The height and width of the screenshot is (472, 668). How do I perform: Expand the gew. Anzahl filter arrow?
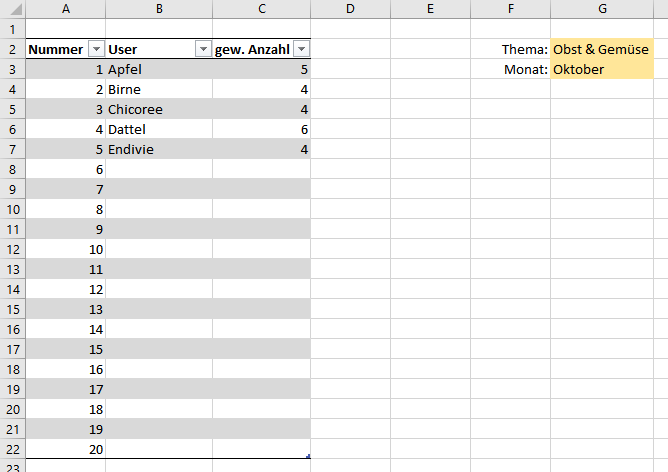(301, 49)
